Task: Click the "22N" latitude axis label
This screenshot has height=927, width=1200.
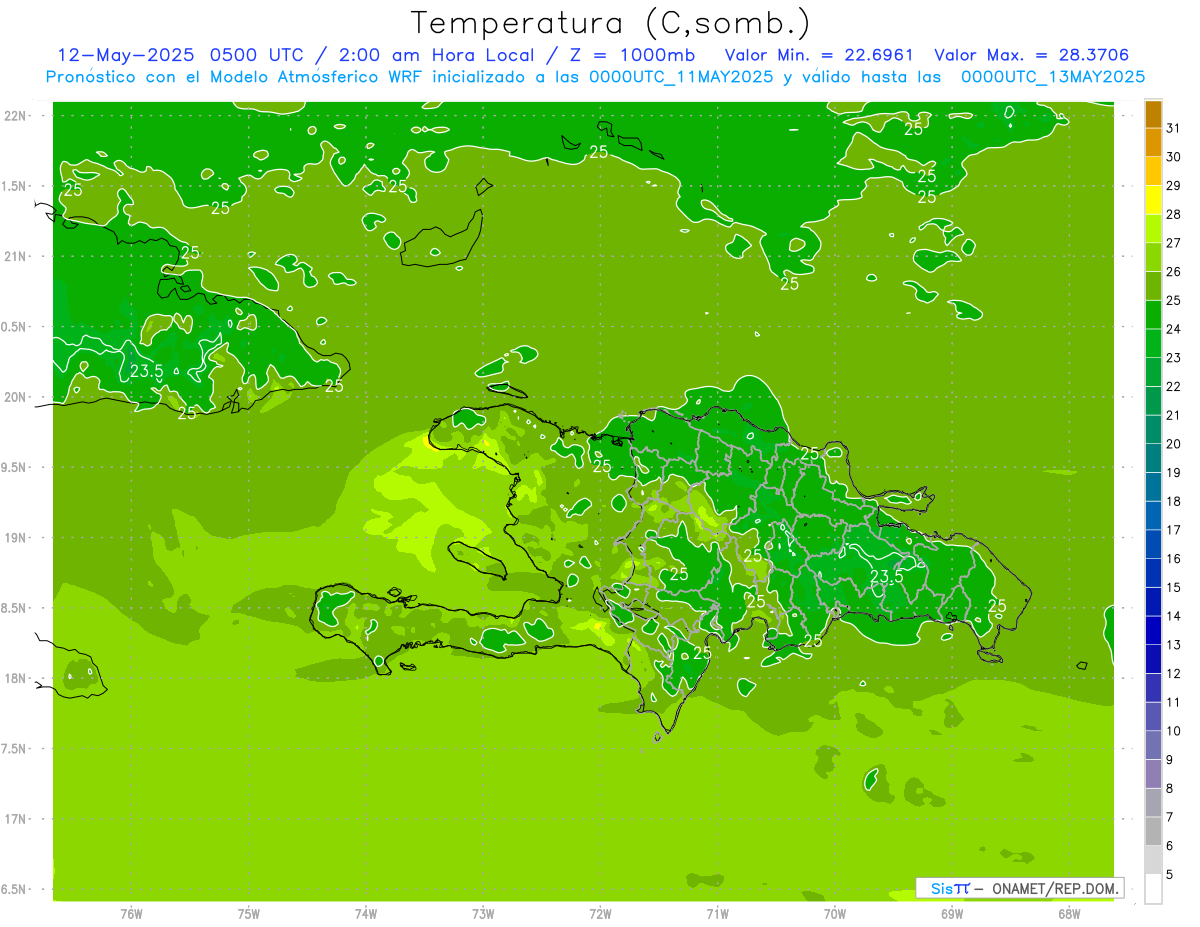Action: click(16, 116)
